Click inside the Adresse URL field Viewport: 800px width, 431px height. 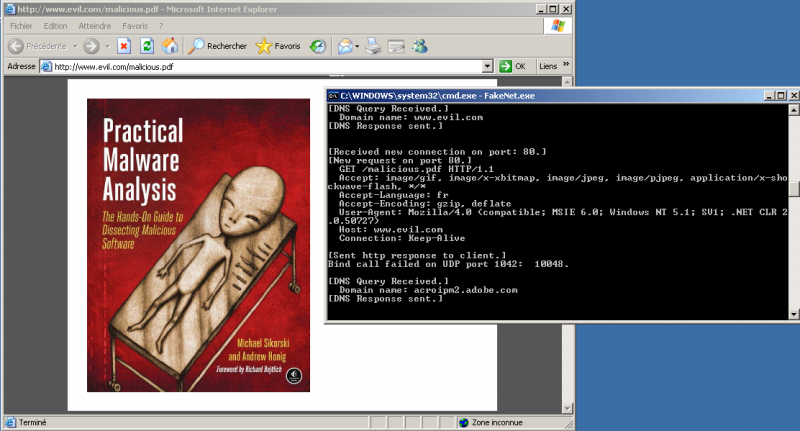[x=260, y=66]
